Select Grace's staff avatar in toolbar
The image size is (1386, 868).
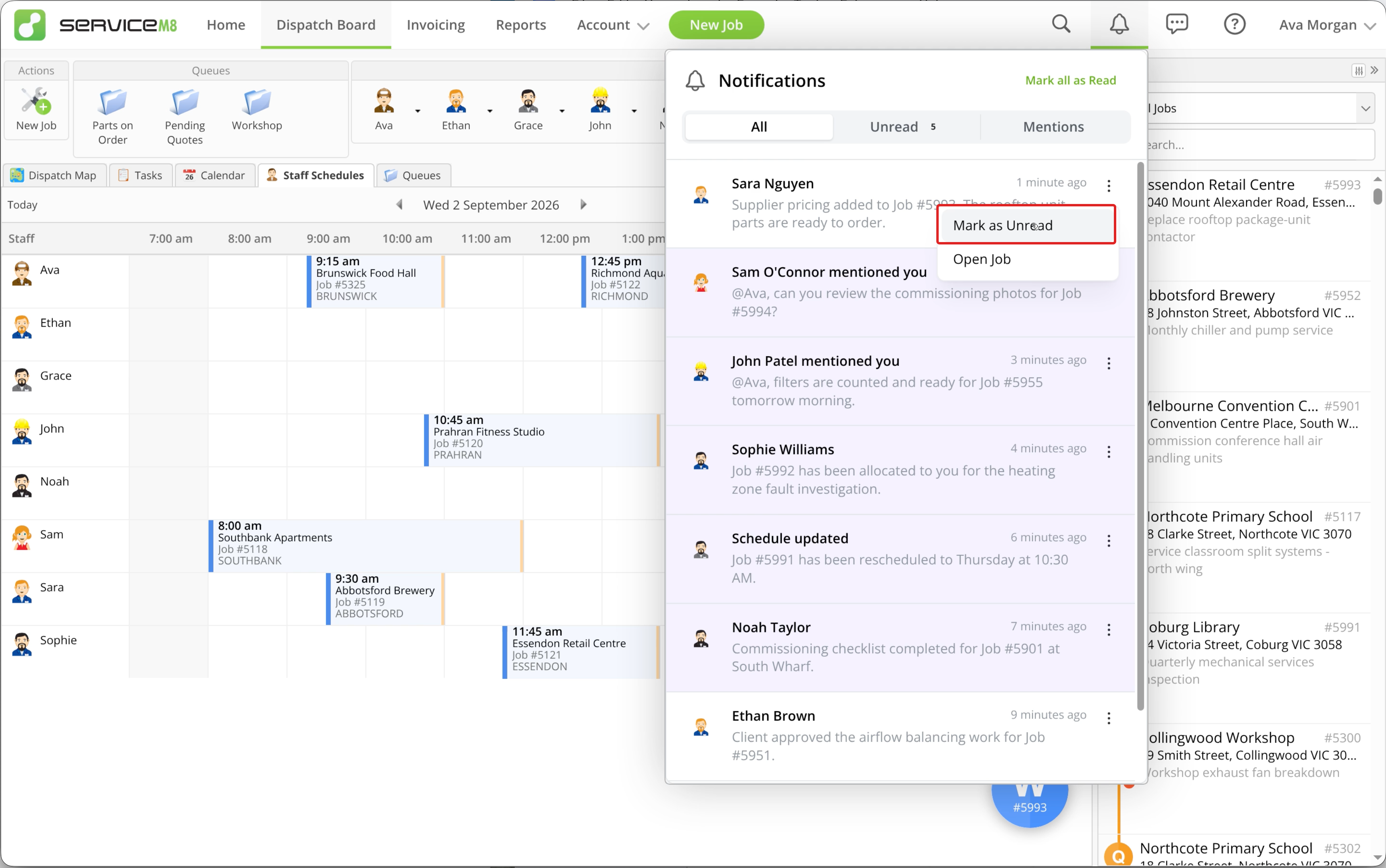coord(527,101)
